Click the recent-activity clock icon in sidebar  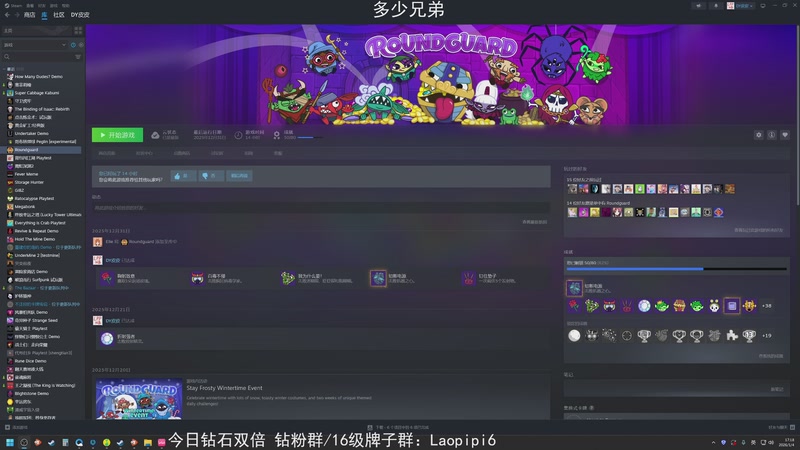pyautogui.click(x=73, y=45)
